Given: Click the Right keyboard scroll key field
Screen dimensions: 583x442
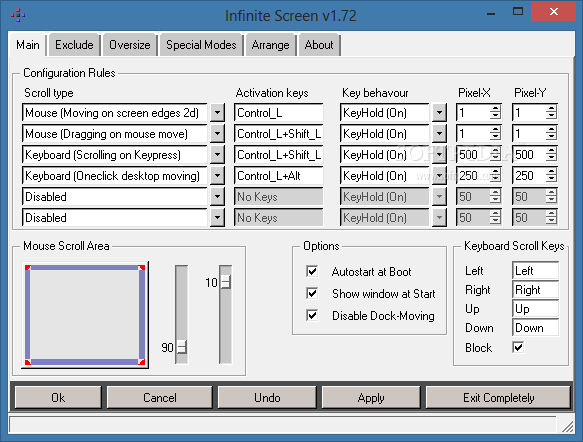Looking at the screenshot, I should pos(535,290).
